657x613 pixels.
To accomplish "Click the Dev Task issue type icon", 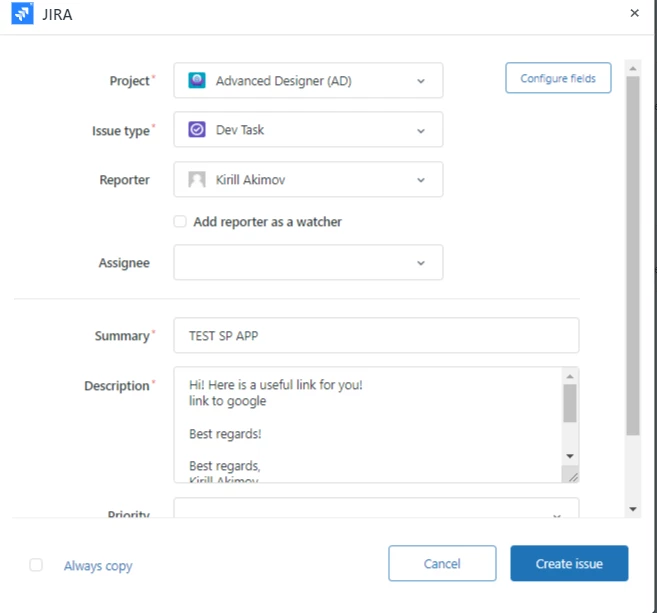I will [x=197, y=129].
